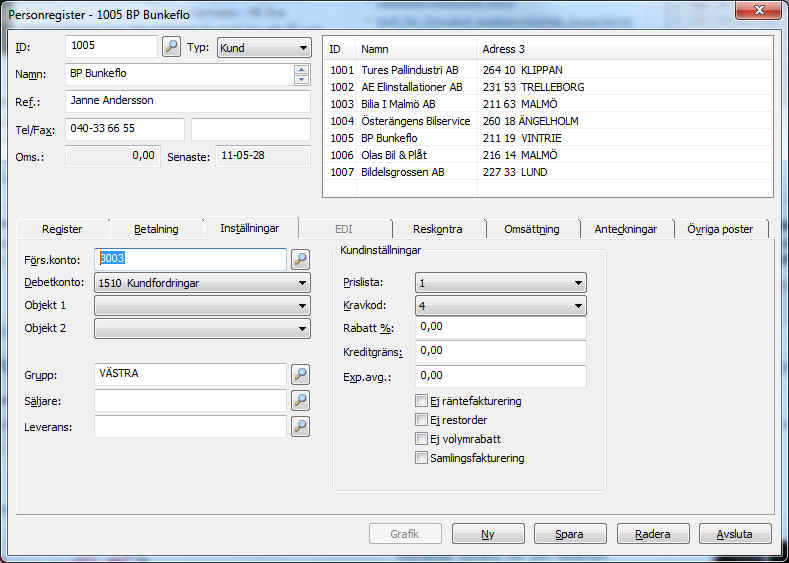The image size is (789, 563).
Task: Click the search icon beside Grupp field
Action: pyautogui.click(x=300, y=375)
